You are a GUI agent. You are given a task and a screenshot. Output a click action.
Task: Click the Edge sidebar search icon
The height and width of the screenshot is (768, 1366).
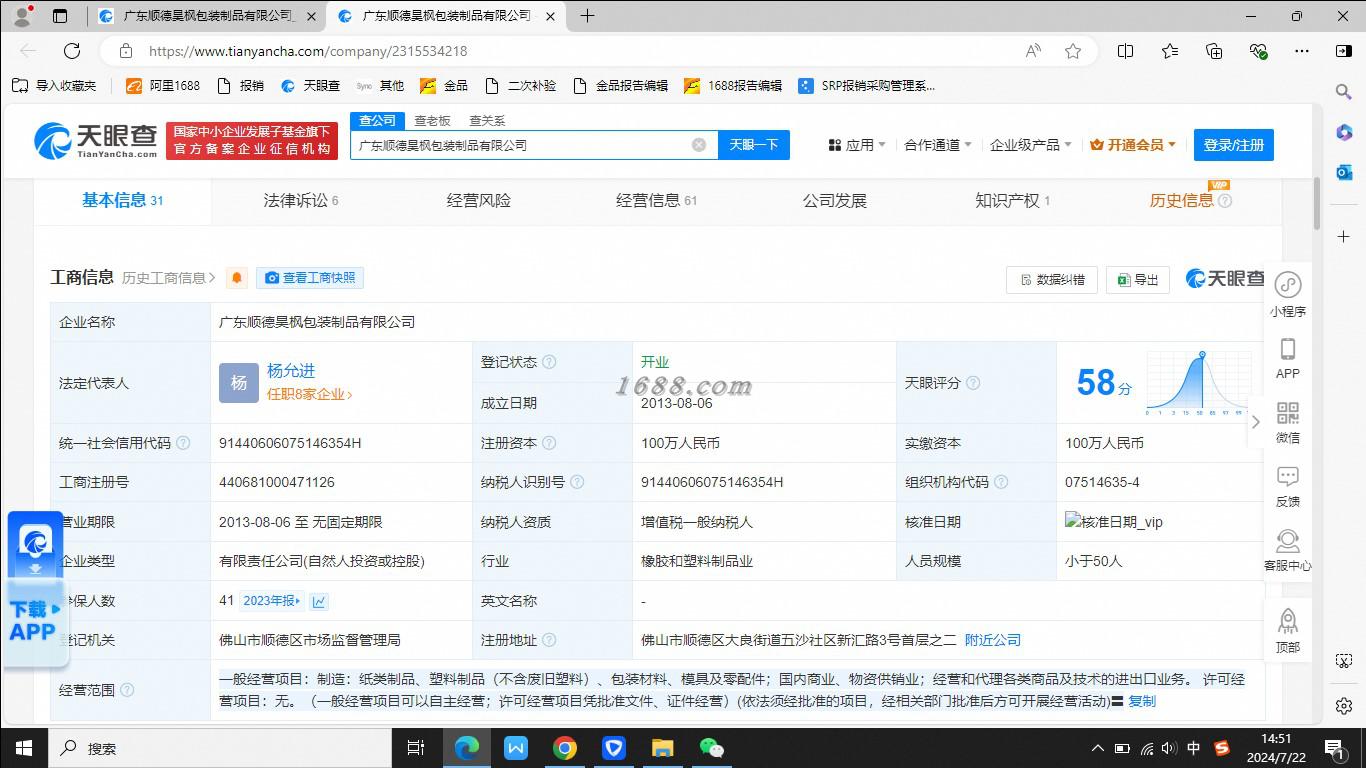click(1344, 92)
